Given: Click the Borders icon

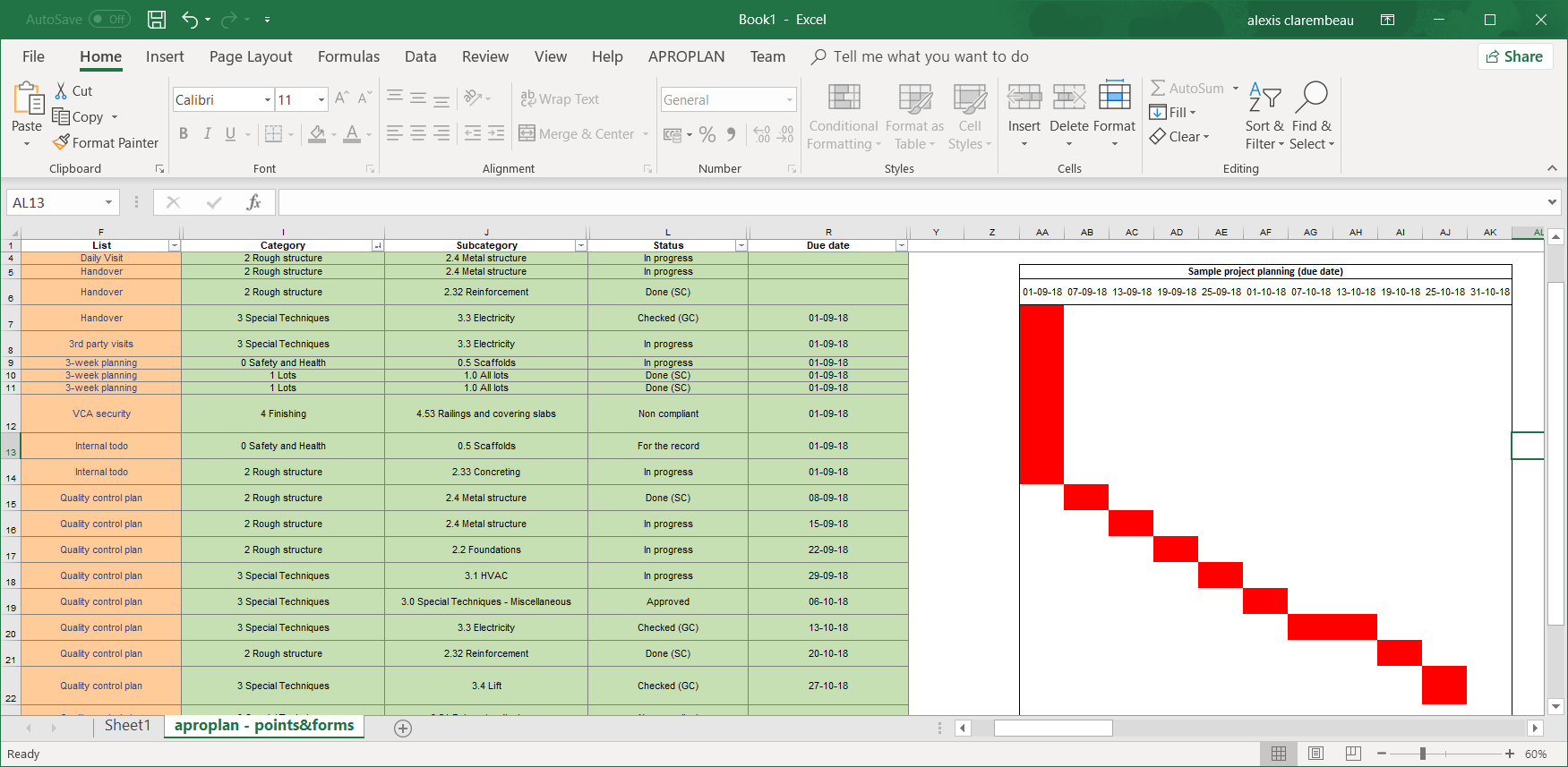Looking at the screenshot, I should [x=274, y=134].
